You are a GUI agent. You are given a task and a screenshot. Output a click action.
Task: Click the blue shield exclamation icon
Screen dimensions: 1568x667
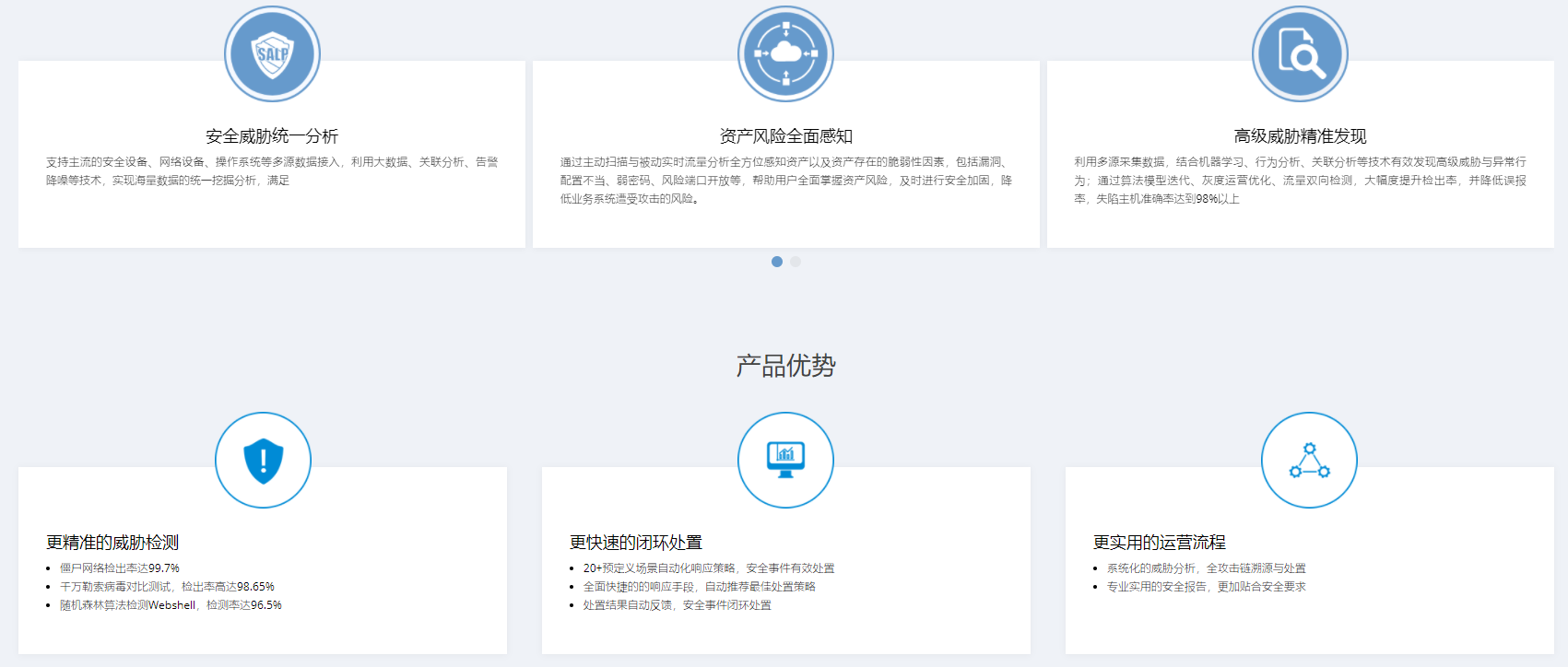[x=263, y=460]
